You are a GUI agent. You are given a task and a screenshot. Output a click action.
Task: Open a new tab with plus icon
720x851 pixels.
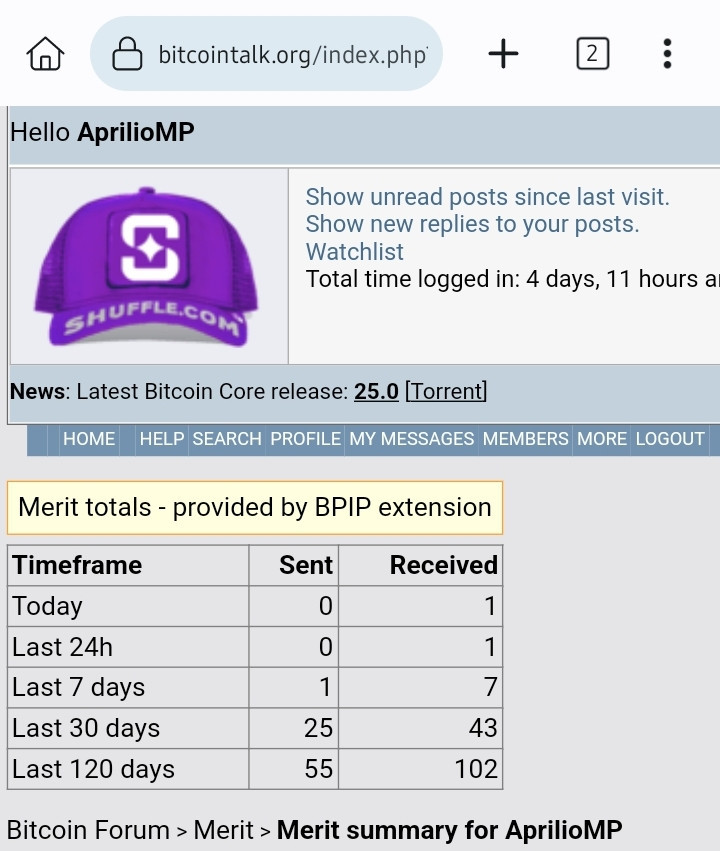pos(504,54)
